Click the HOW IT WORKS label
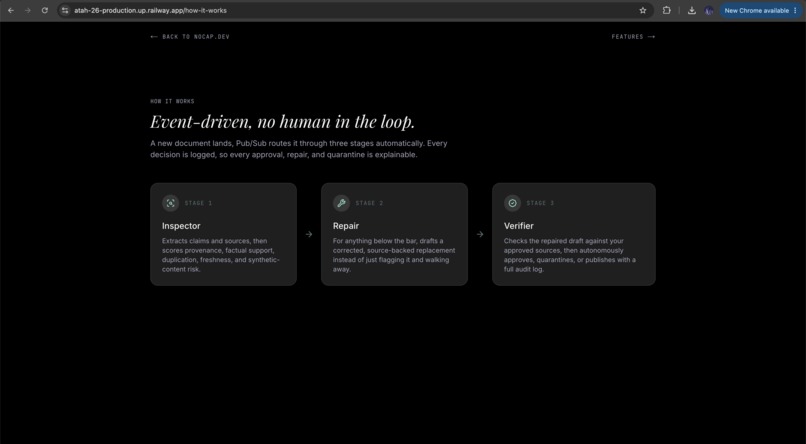 pyautogui.click(x=172, y=101)
